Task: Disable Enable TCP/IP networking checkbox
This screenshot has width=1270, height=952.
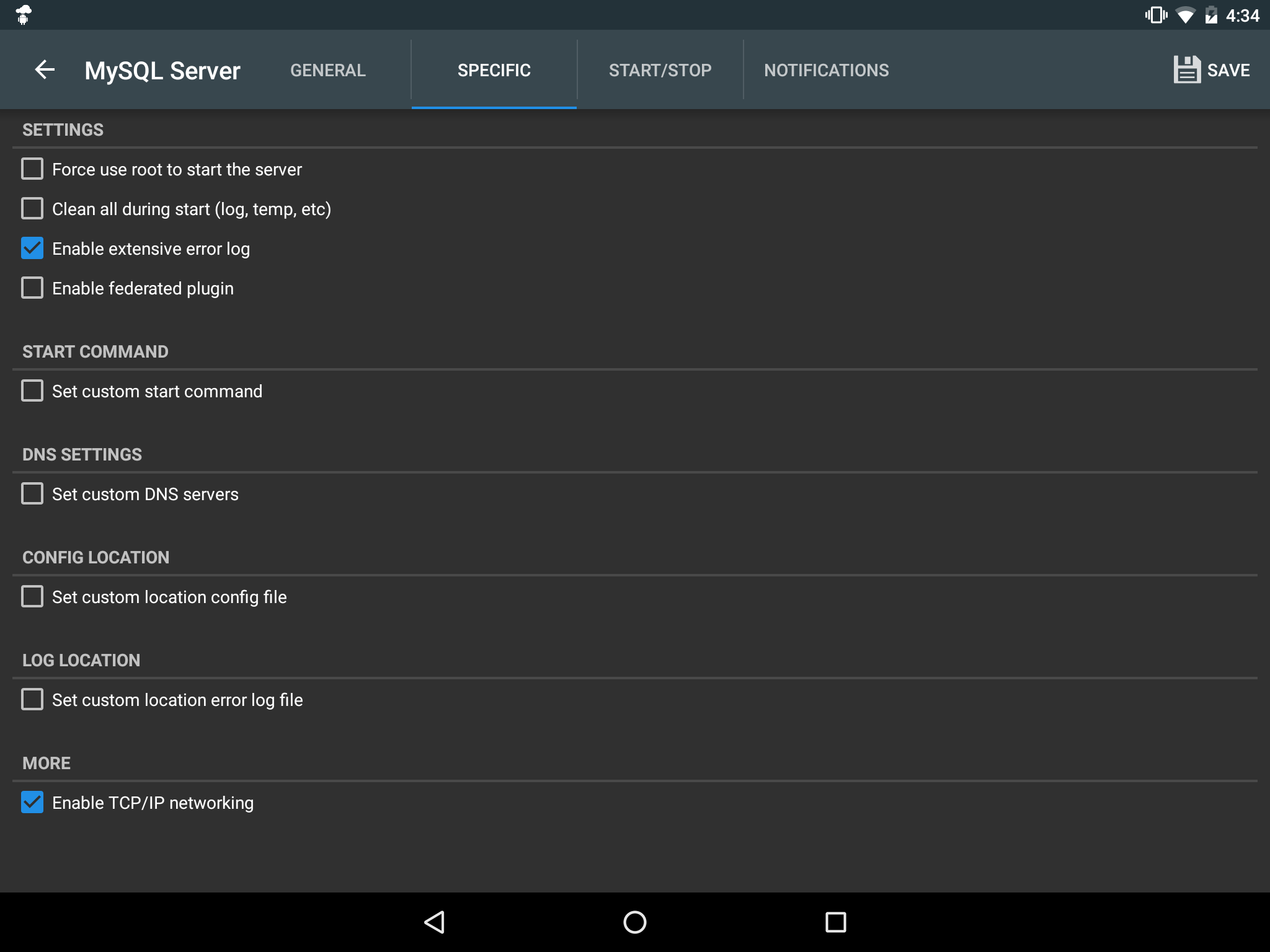Action: (x=32, y=802)
